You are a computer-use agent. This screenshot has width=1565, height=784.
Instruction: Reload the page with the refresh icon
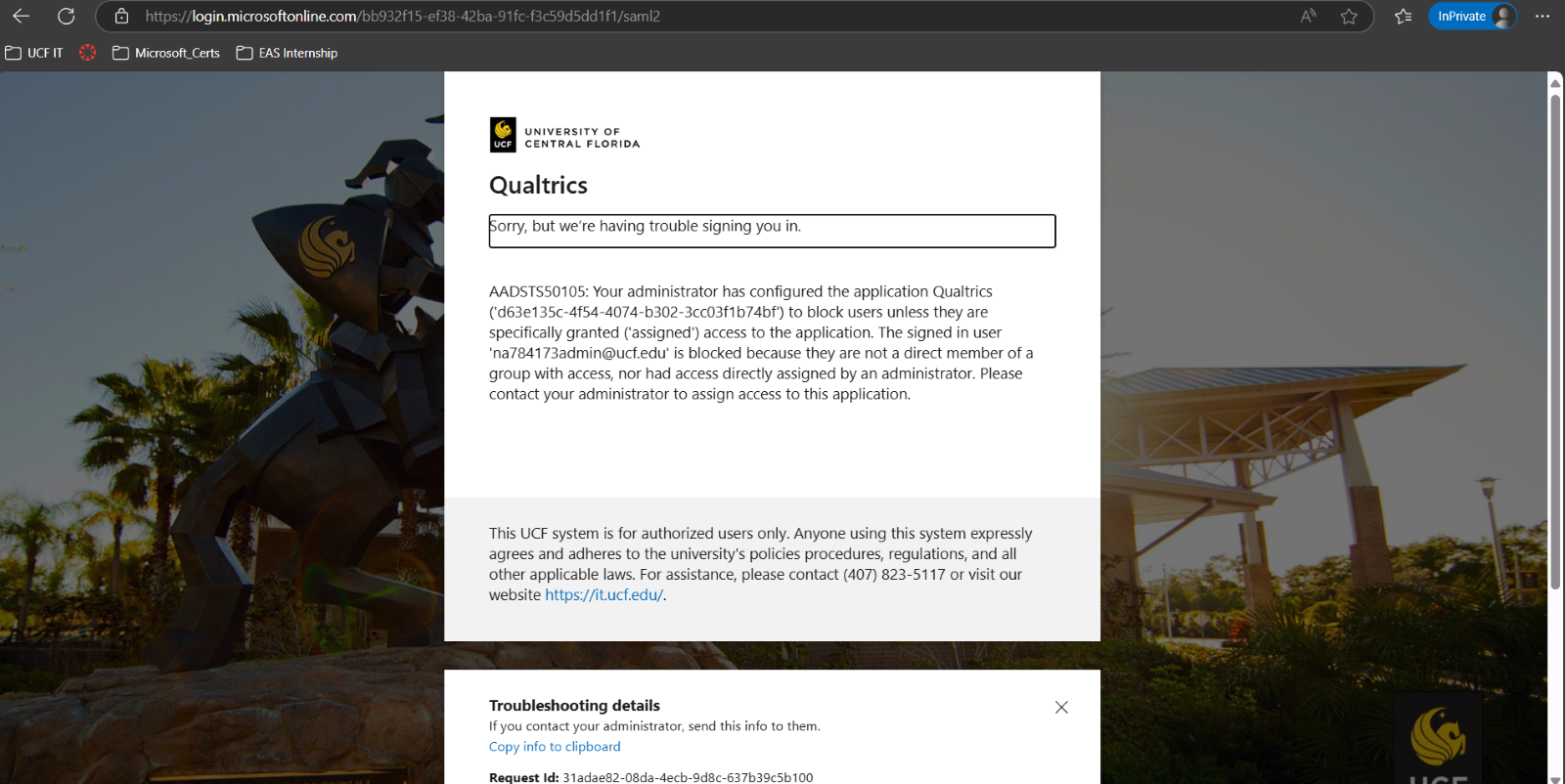click(x=66, y=16)
